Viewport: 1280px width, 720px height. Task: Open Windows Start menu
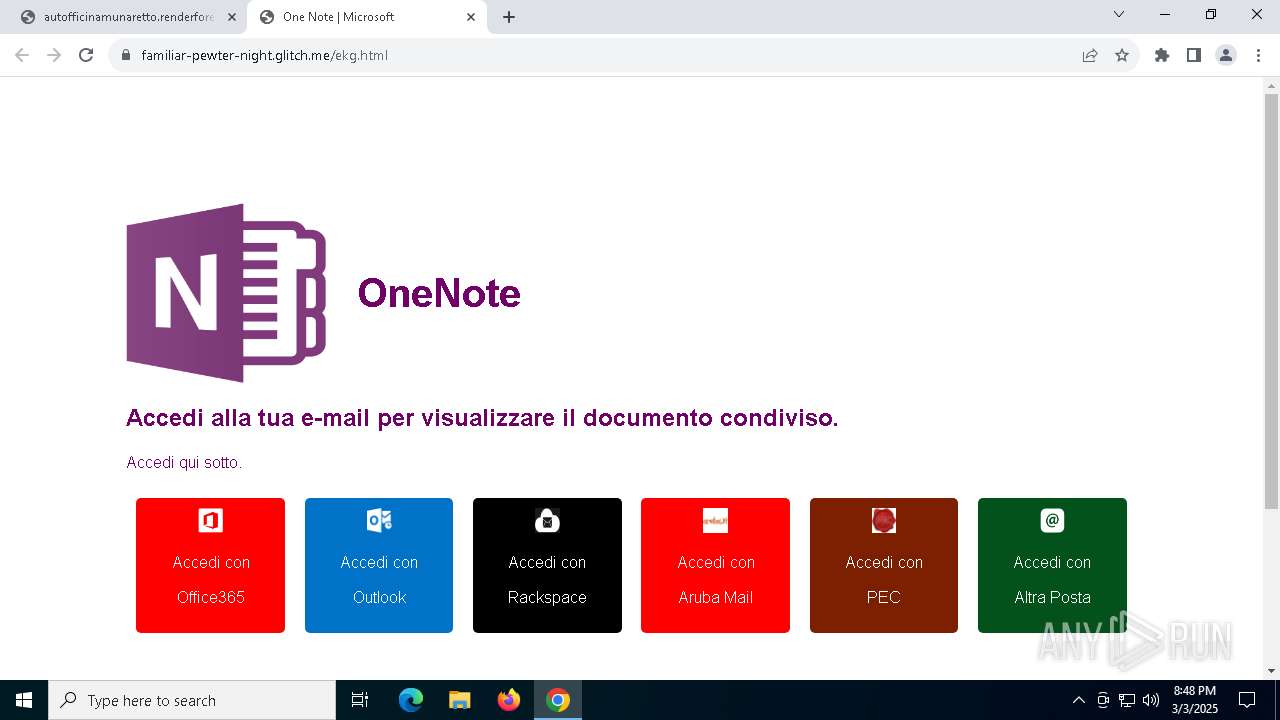pos(24,700)
